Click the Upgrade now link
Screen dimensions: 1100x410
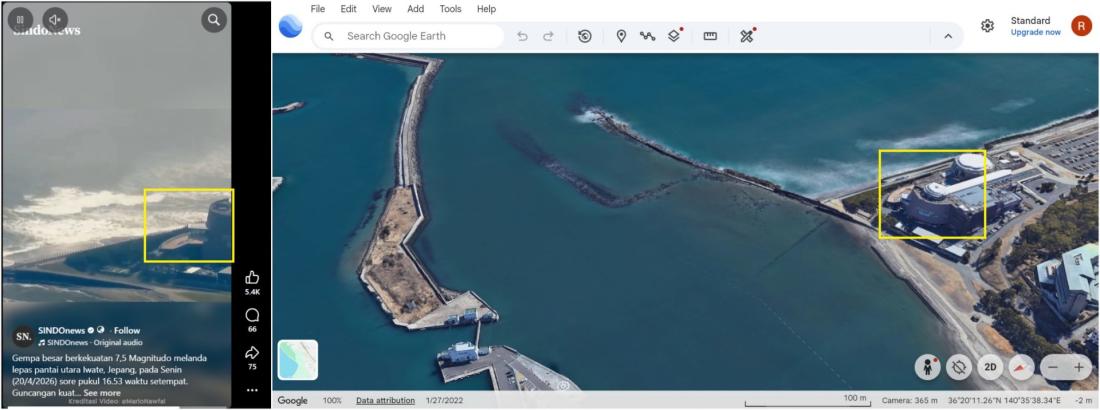1035,32
